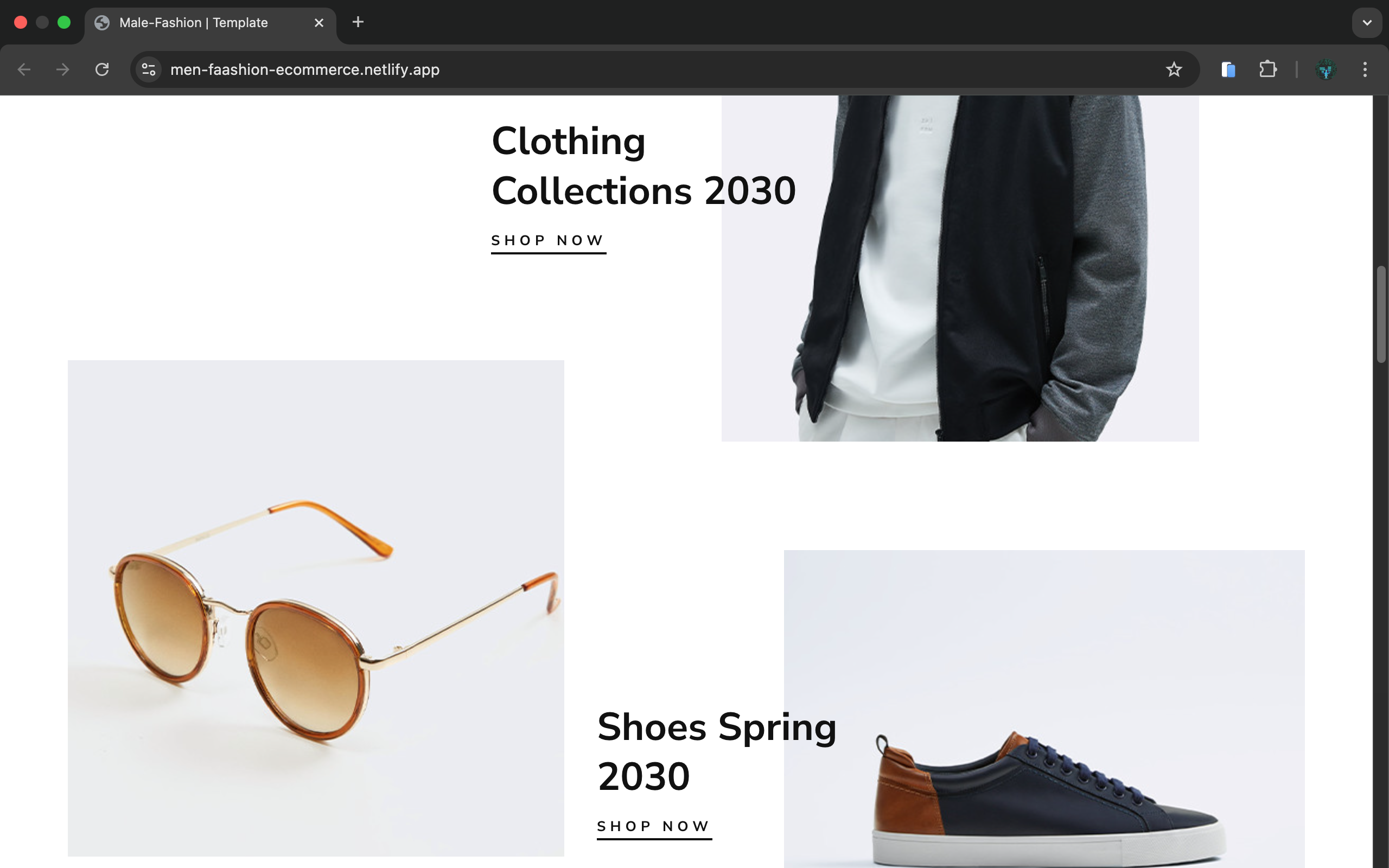This screenshot has width=1389, height=868.
Task: Open a new browser tab
Action: tap(358, 22)
